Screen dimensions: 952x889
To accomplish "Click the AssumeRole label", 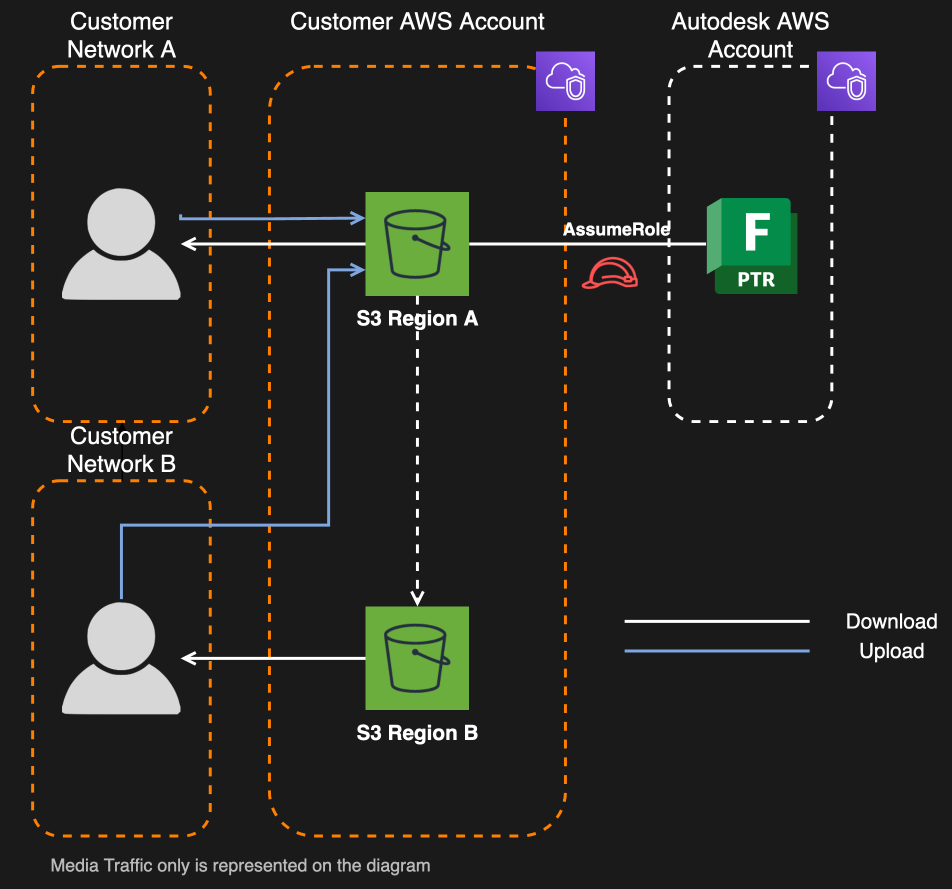I will (617, 229).
